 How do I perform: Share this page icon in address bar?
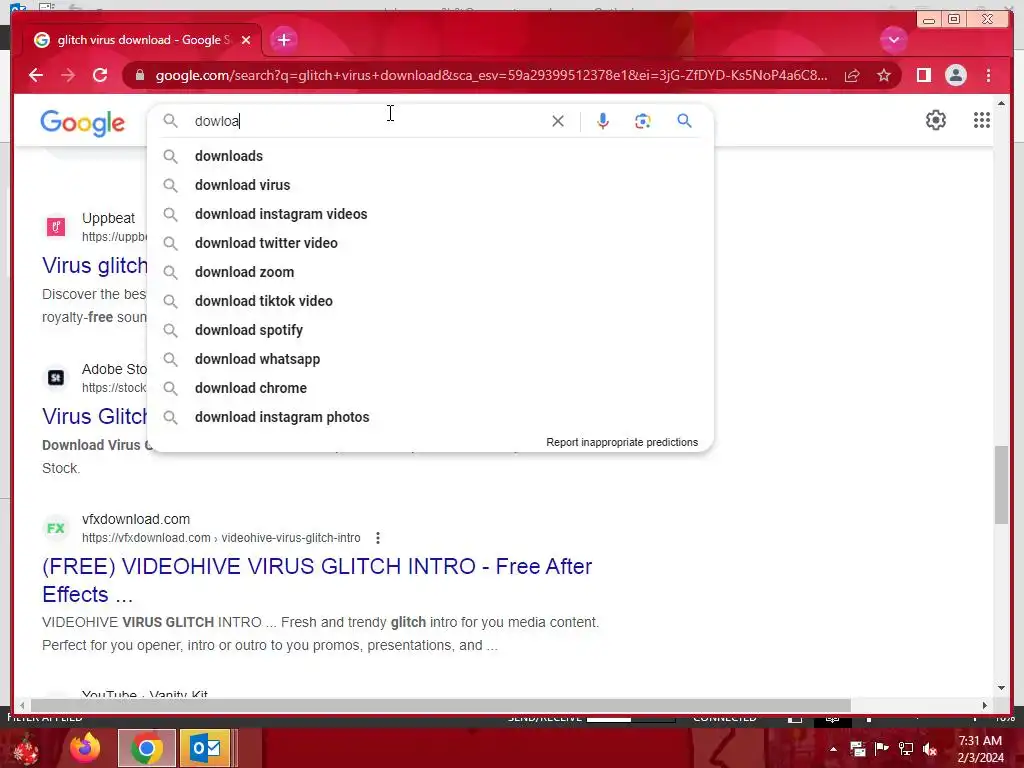tap(852, 76)
